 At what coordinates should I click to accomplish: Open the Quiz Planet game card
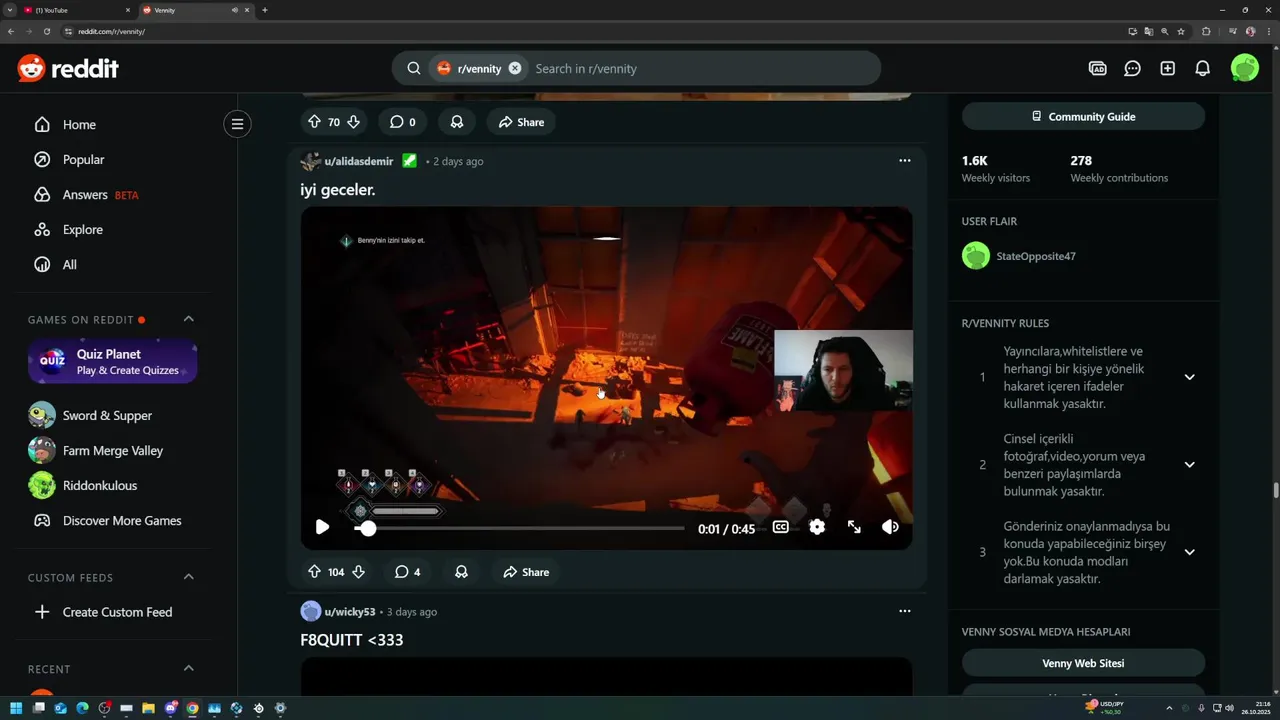click(112, 361)
